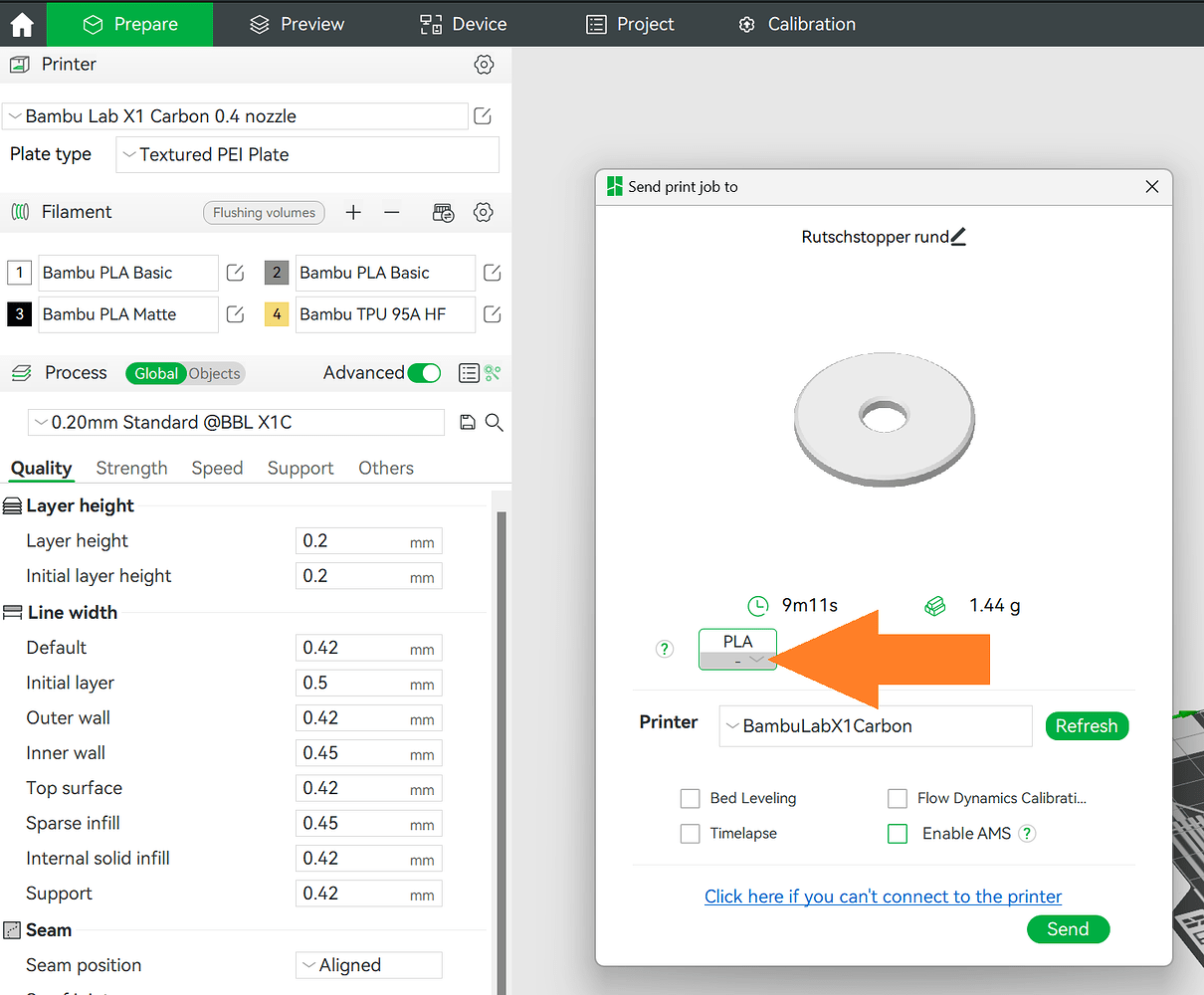Edit the print job name pencil icon
Screen dimensions: 1204x995
pyautogui.click(x=958, y=237)
